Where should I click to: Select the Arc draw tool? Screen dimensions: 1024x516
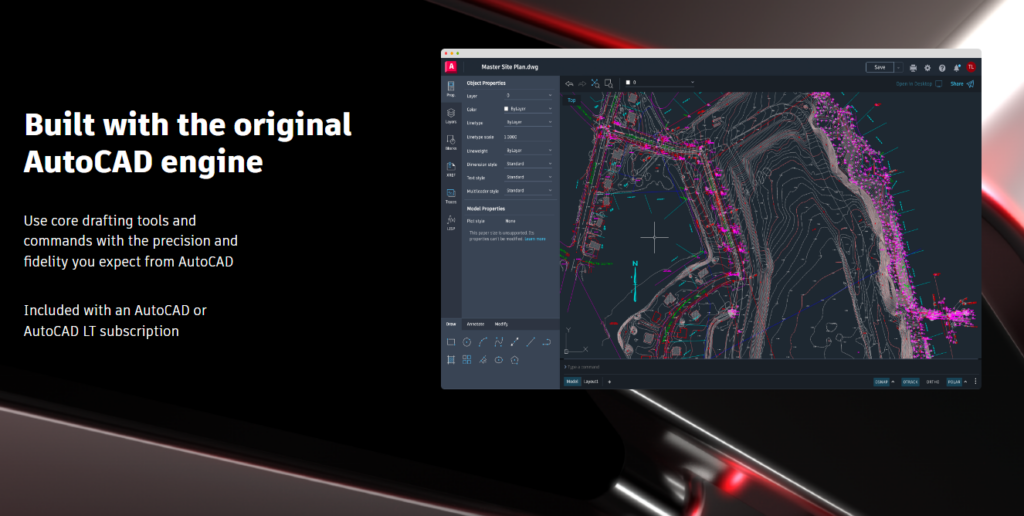(483, 342)
